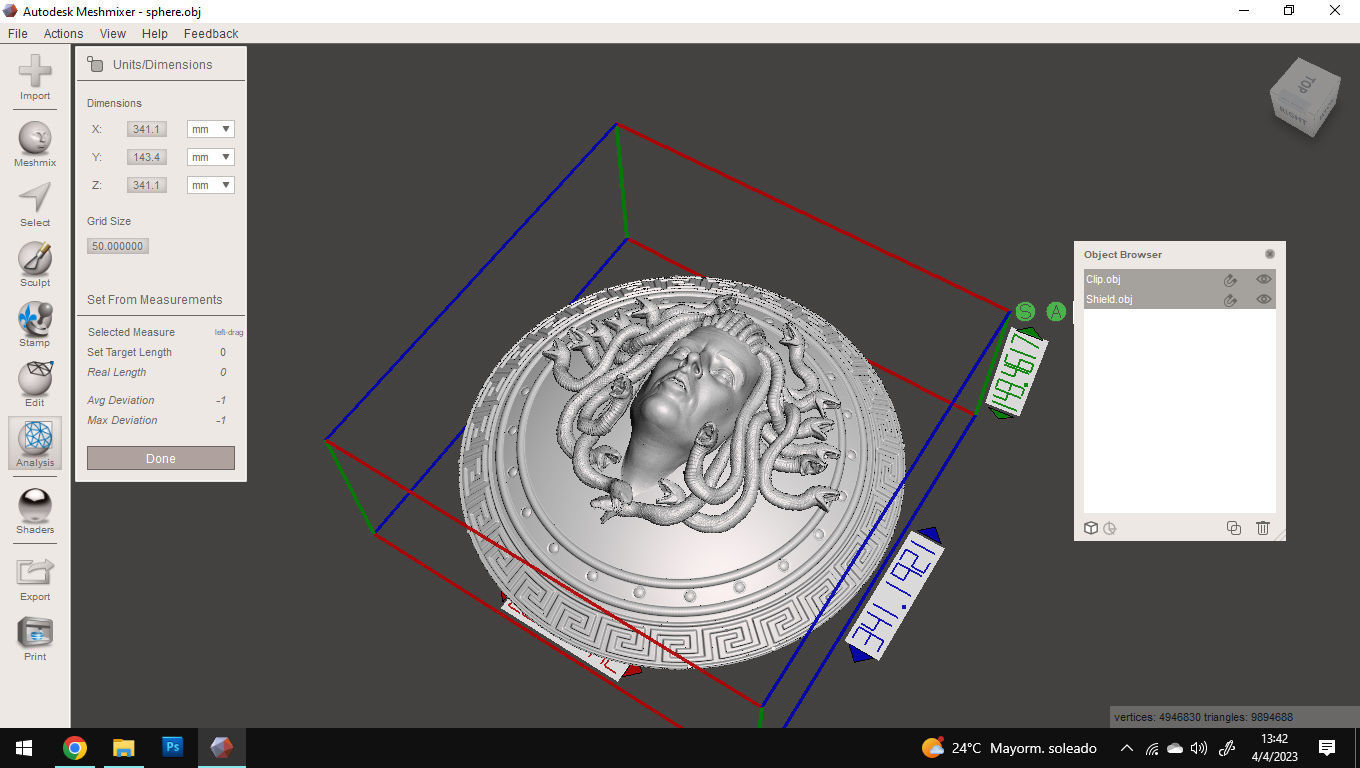1360x768 pixels.
Task: Click the Z dimension value field
Action: 147,185
